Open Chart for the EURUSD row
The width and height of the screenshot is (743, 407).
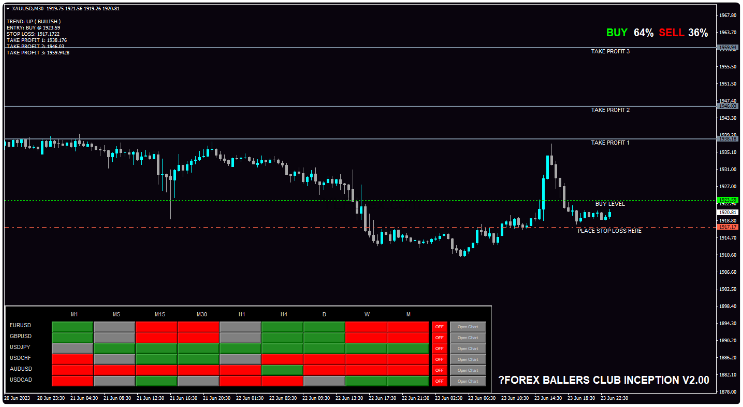(468, 326)
